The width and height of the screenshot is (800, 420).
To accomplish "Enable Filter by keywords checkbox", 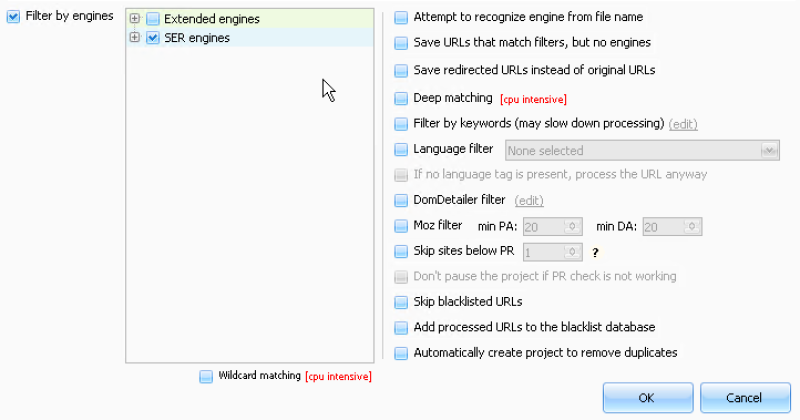I will pos(401,124).
